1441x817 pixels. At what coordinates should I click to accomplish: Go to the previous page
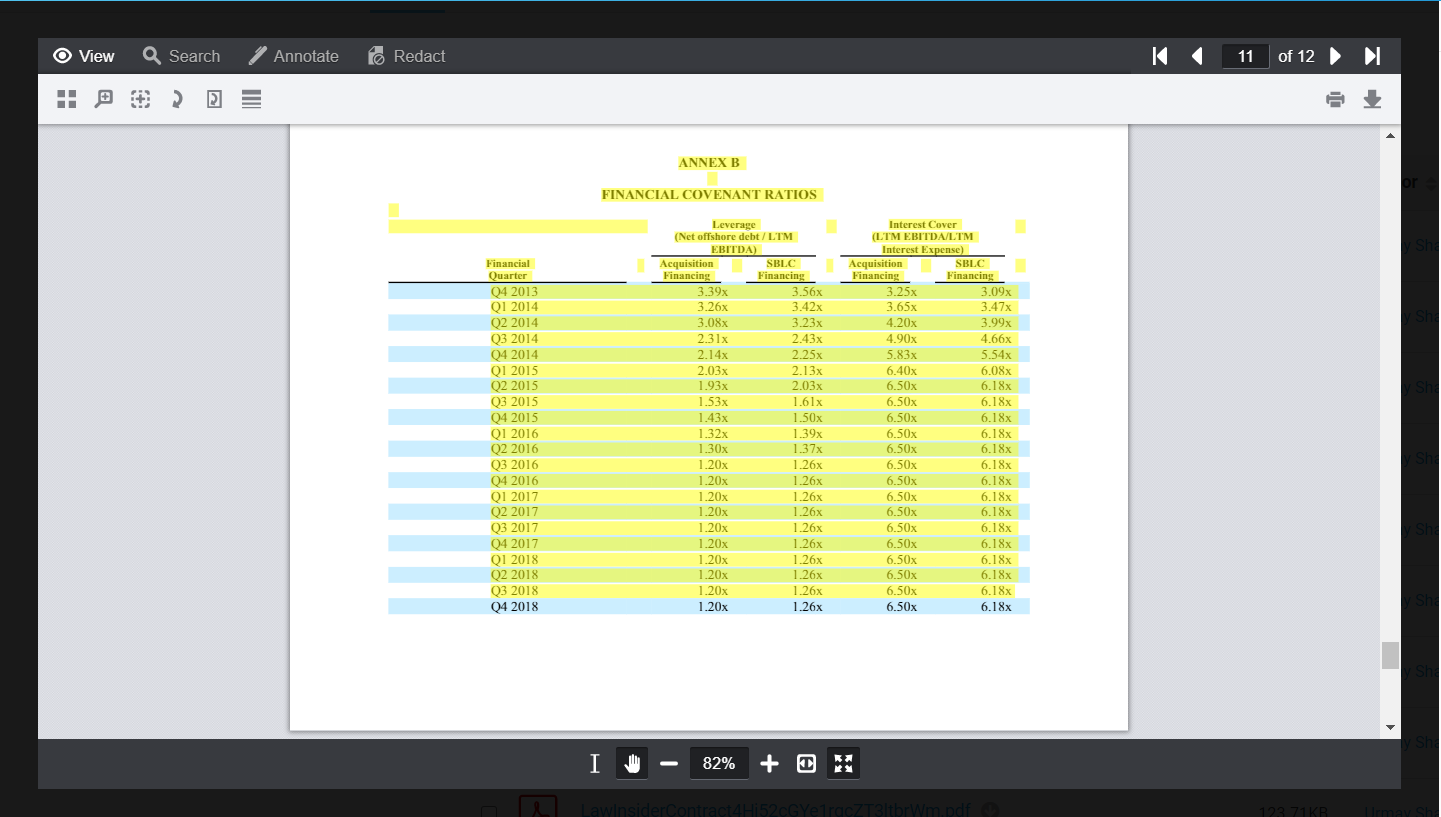1197,56
